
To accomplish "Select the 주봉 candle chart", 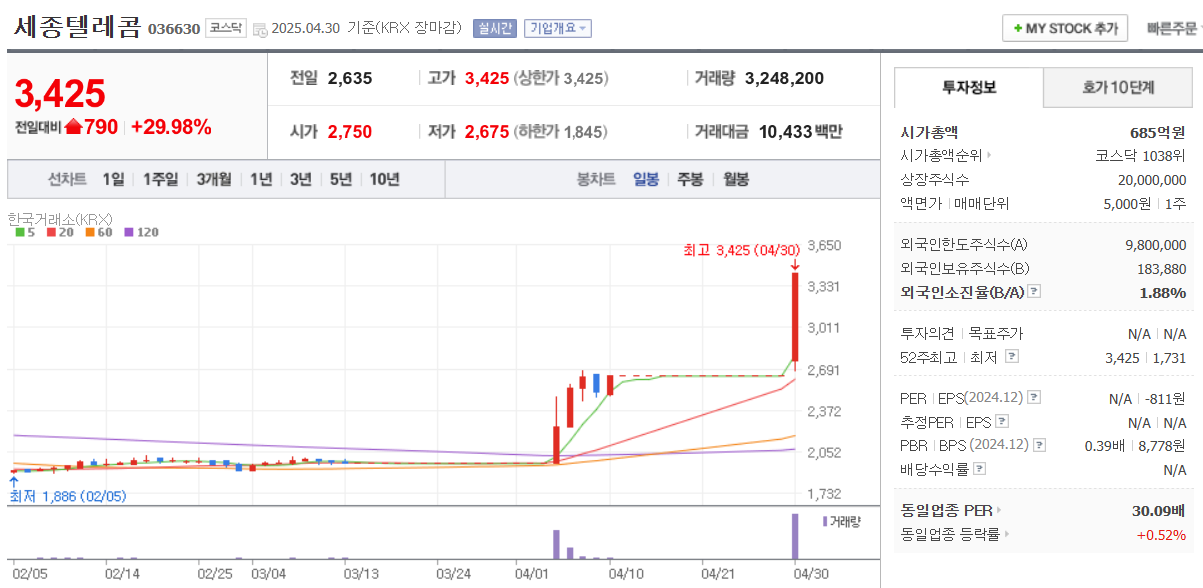I will tap(690, 180).
